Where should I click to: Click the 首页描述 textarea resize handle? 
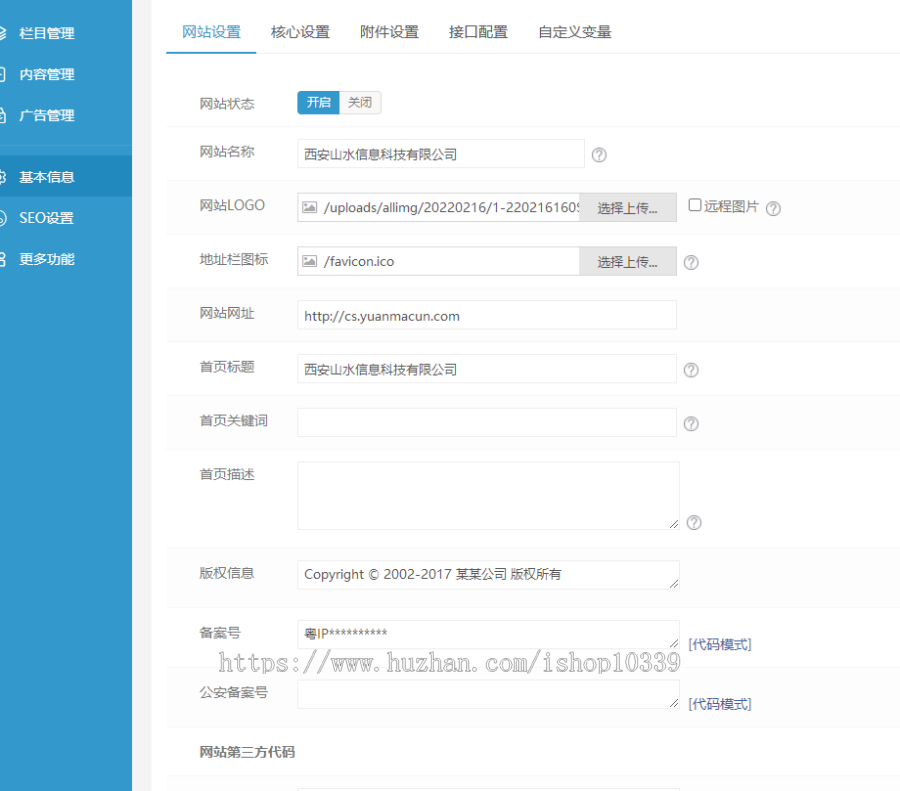pyautogui.click(x=674, y=524)
